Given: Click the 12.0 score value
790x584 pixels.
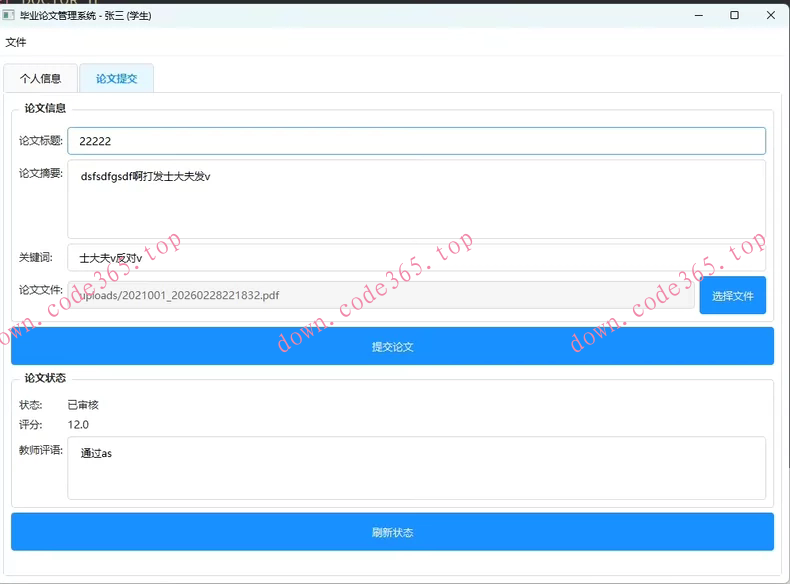Looking at the screenshot, I should pos(78,425).
